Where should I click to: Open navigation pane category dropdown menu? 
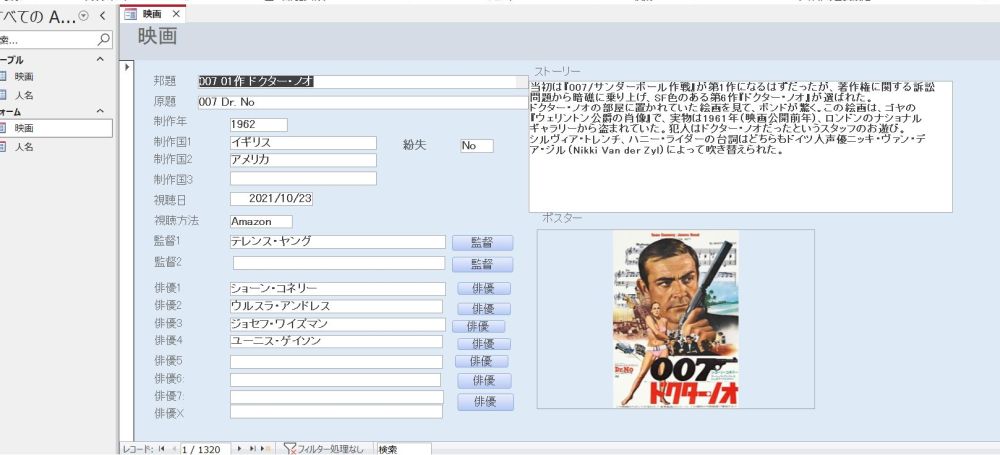(83, 16)
